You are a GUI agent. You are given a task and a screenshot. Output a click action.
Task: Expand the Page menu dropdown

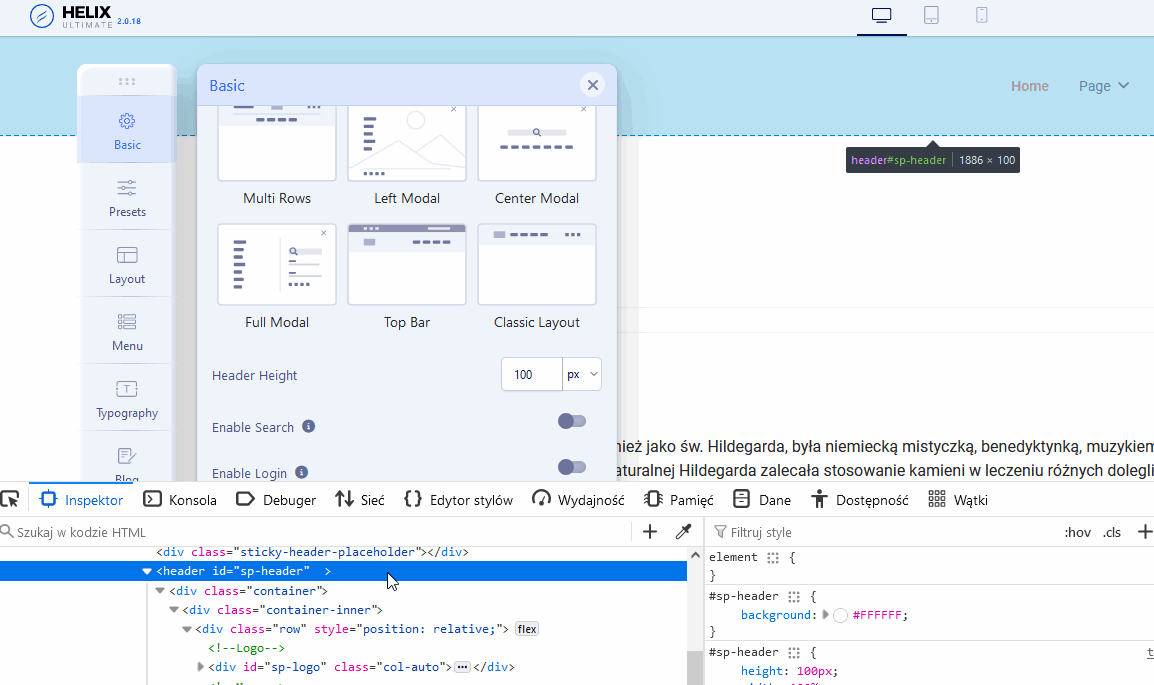coord(1104,86)
